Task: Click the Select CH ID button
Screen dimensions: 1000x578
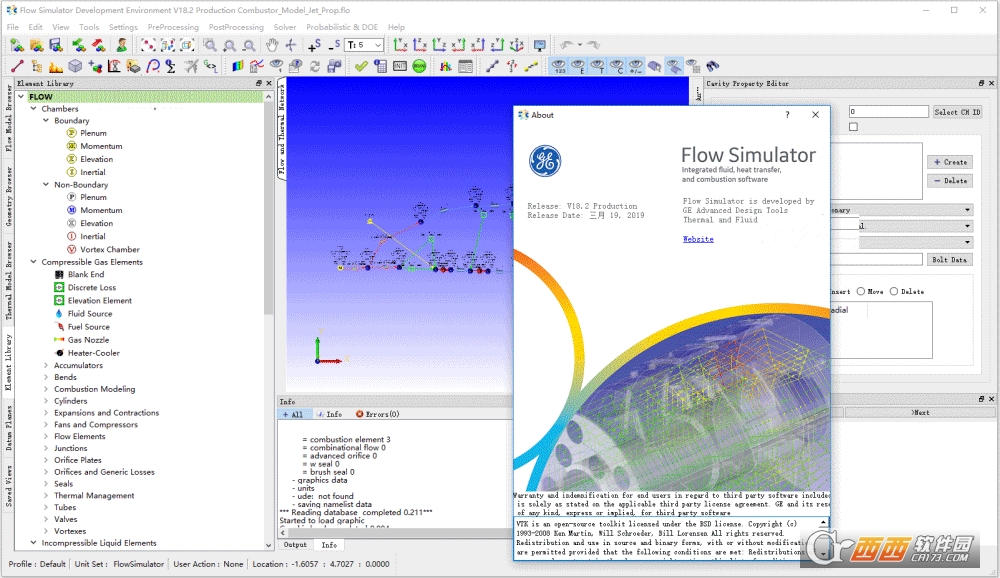Action: tap(957, 112)
